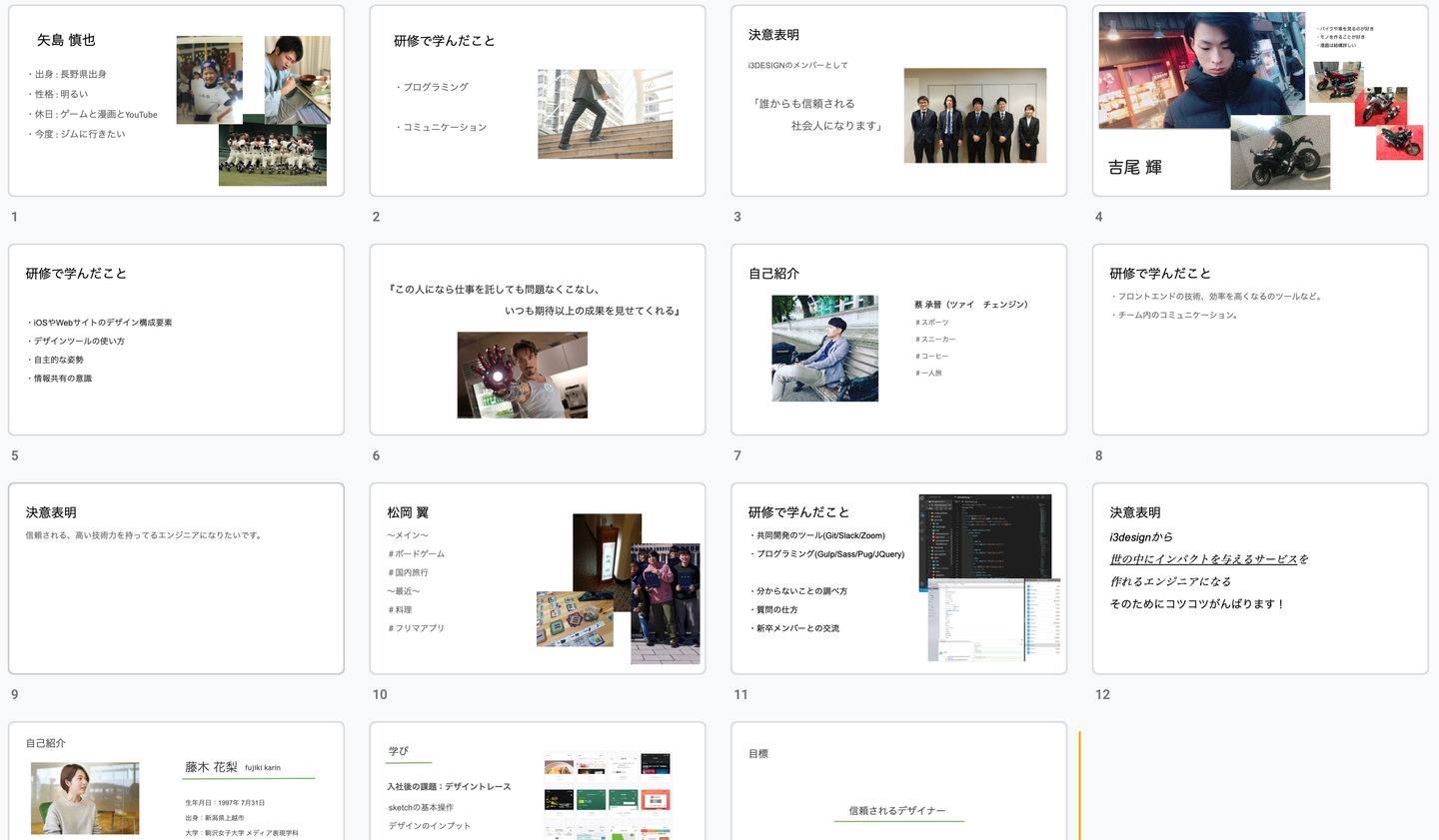Select the slide introducing 藤木 花梨
1439x840 pixels.
tap(176, 781)
